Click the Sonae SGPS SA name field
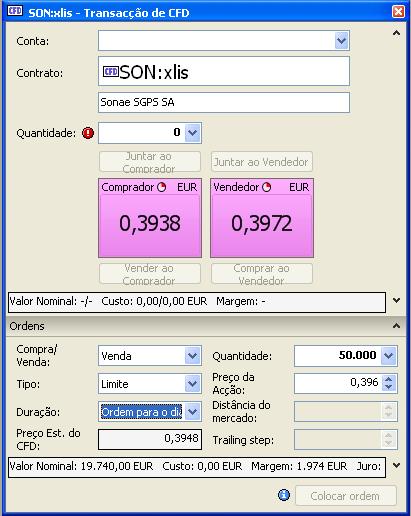 (224, 102)
